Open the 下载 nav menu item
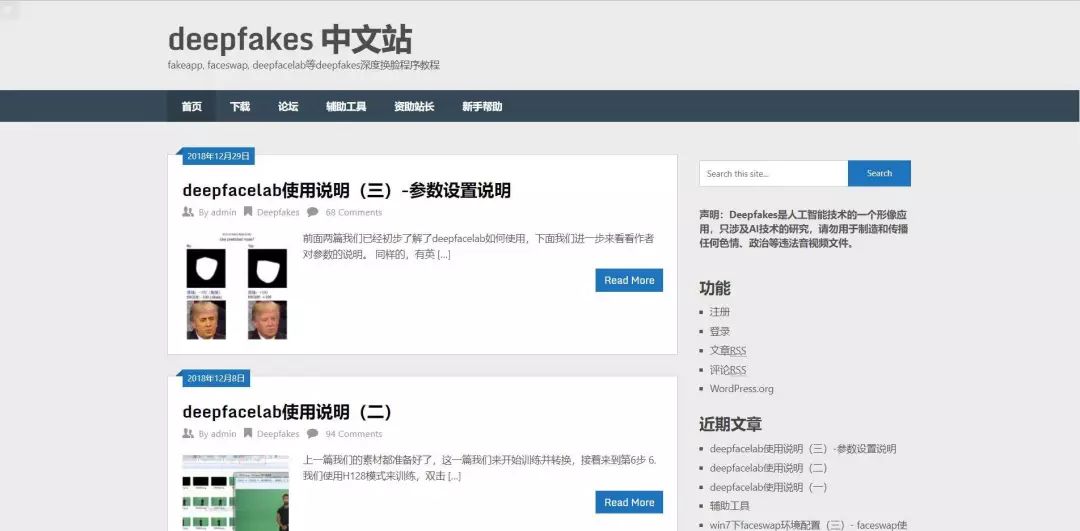1080x531 pixels. [x=240, y=107]
